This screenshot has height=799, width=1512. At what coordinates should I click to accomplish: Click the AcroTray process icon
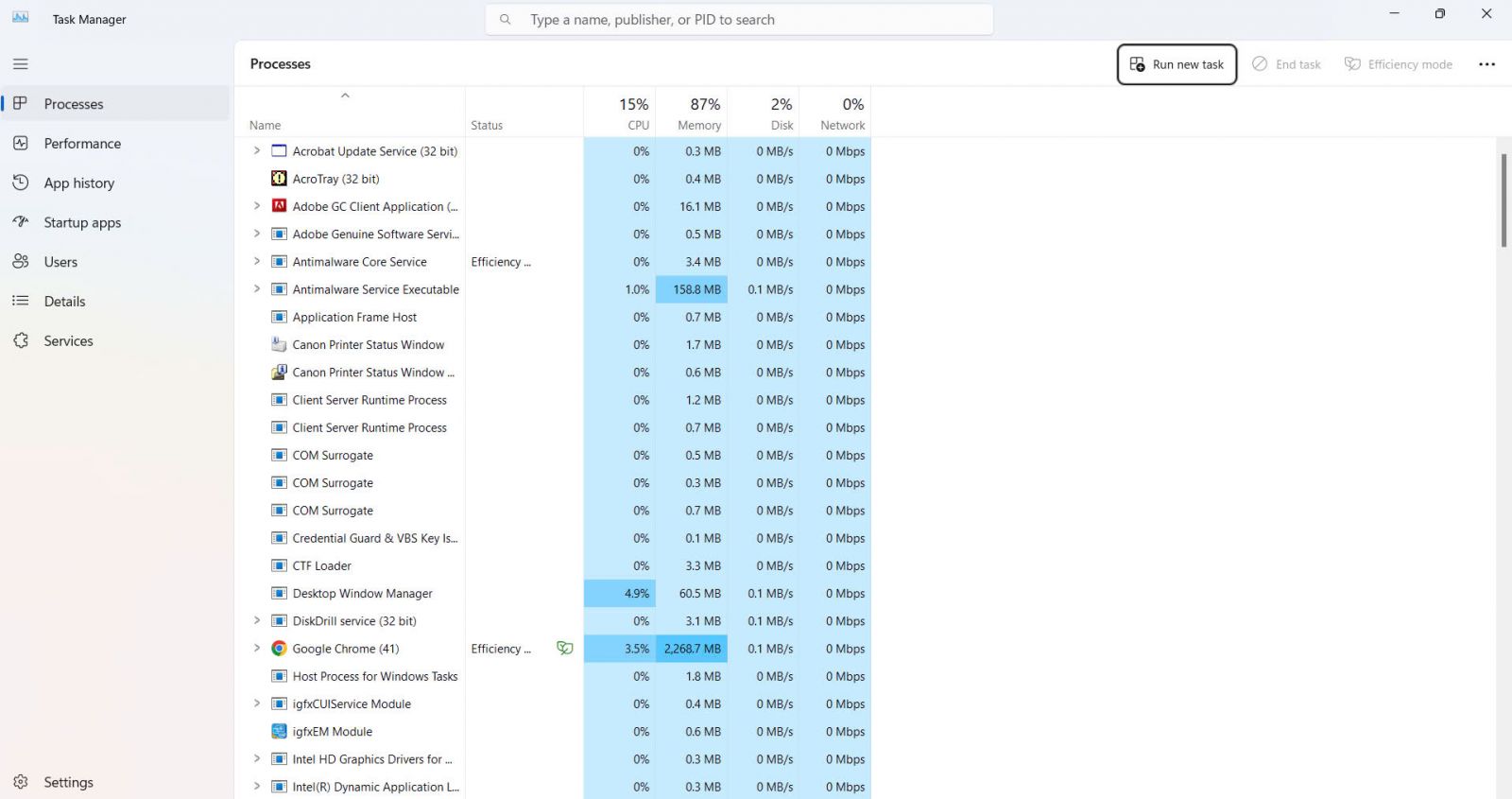279,179
